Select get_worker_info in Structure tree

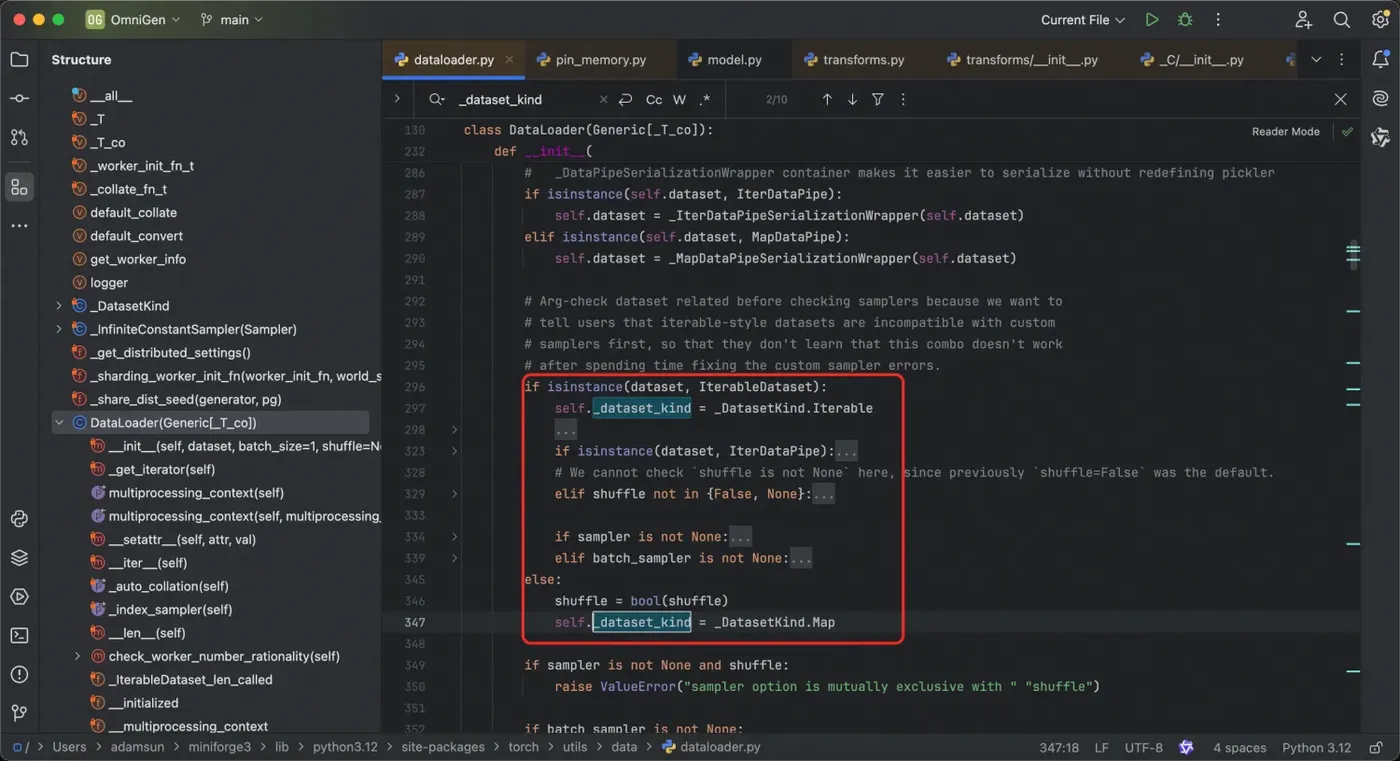click(138, 259)
